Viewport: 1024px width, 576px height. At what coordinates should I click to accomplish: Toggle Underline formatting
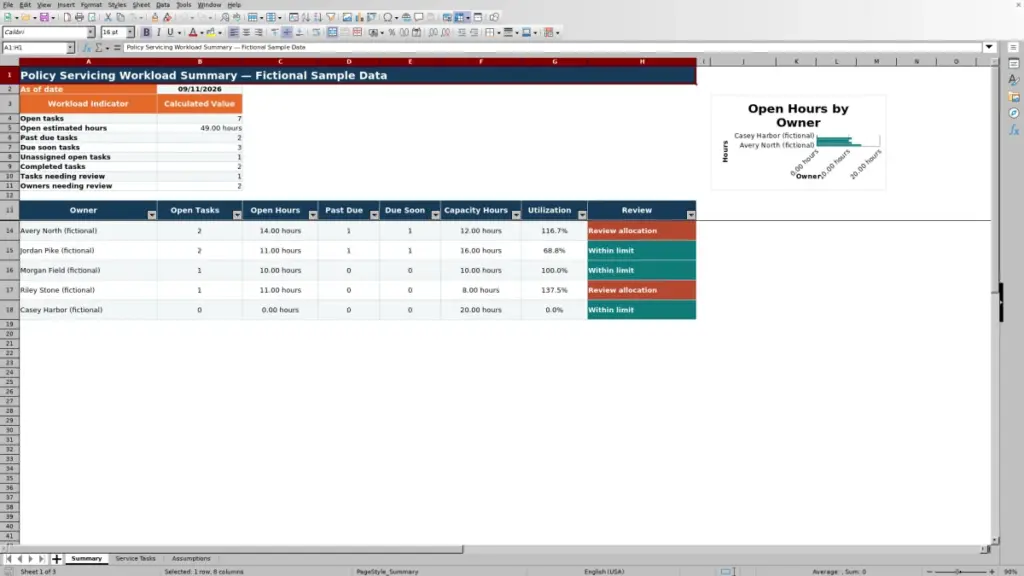pyautogui.click(x=170, y=33)
